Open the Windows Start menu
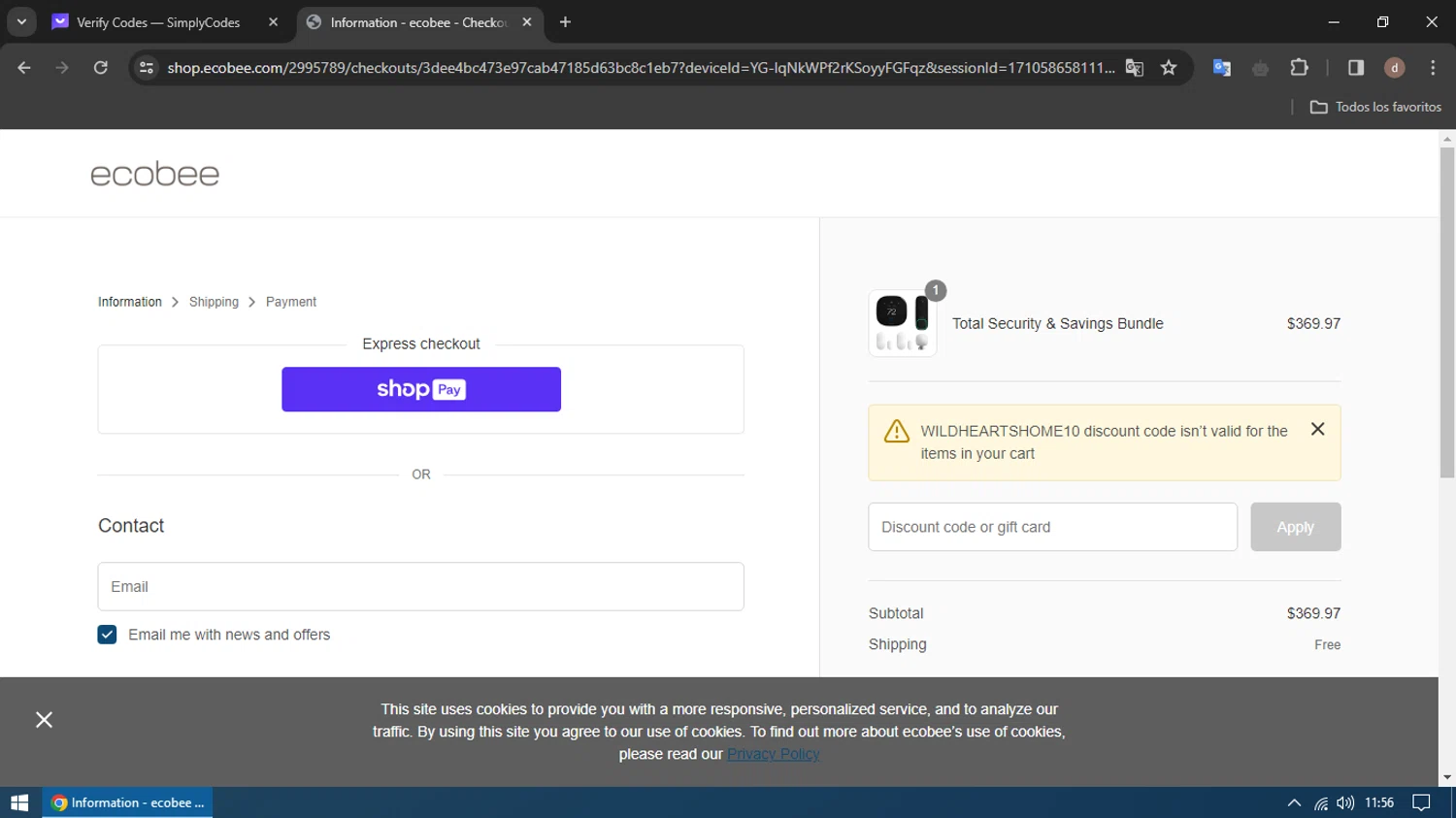 tap(19, 802)
